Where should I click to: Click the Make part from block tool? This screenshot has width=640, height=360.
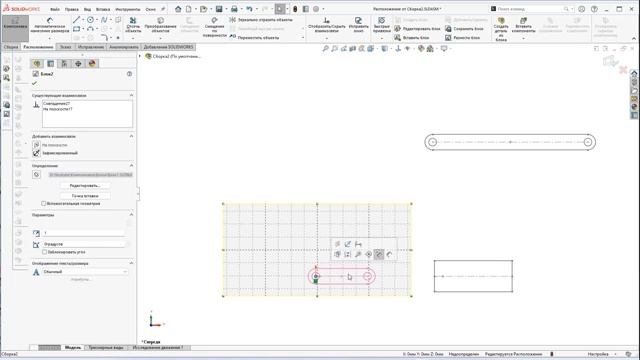[501, 29]
